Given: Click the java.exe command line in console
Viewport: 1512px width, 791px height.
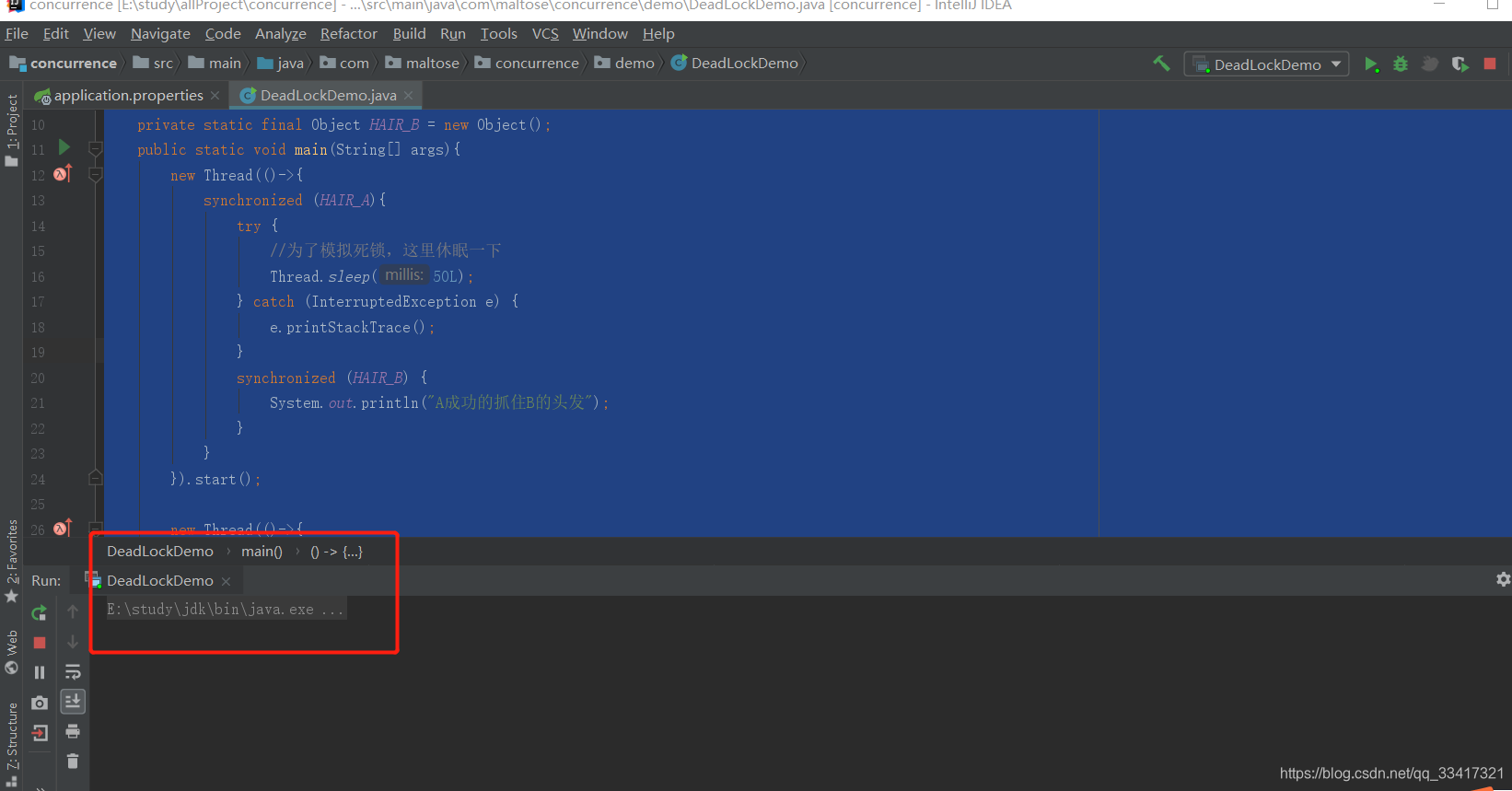Looking at the screenshot, I should [225, 610].
